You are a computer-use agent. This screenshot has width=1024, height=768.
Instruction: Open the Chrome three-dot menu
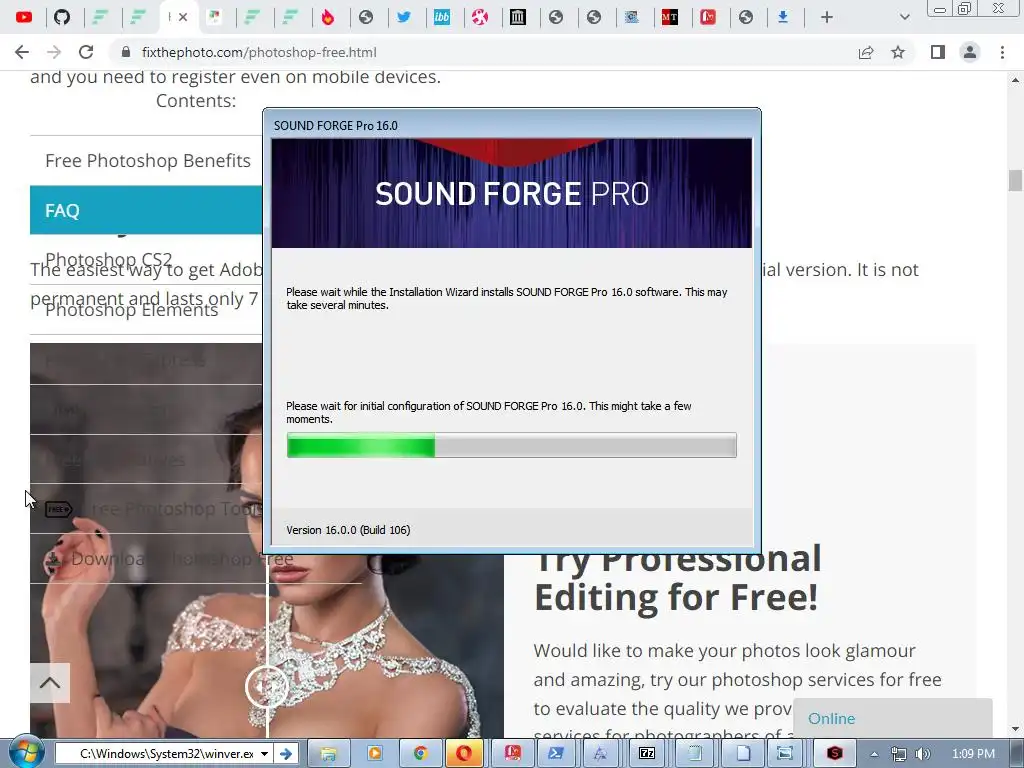pyautogui.click(x=1002, y=52)
